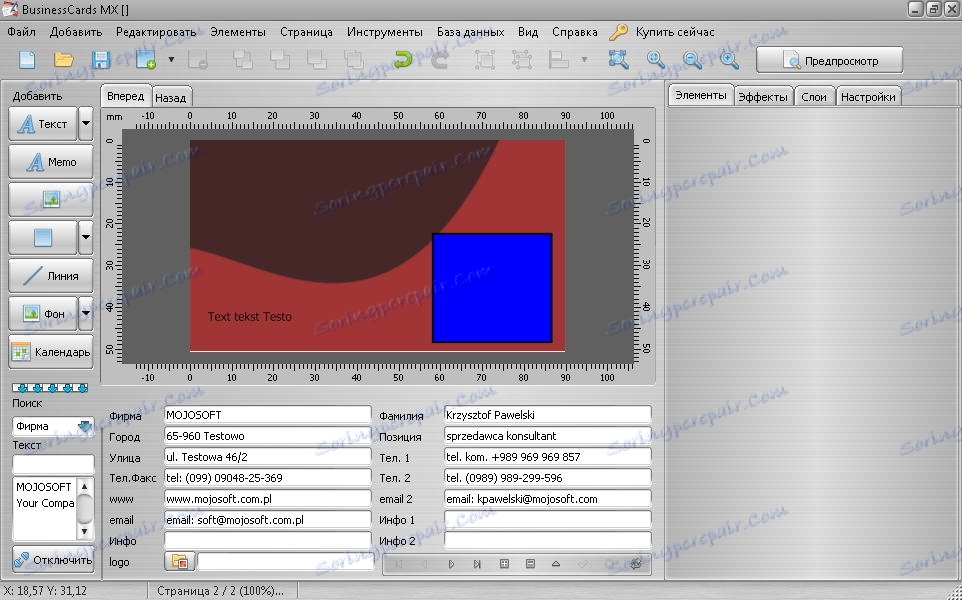Click the Предпросмотр button
The image size is (962, 600).
pos(829,60)
